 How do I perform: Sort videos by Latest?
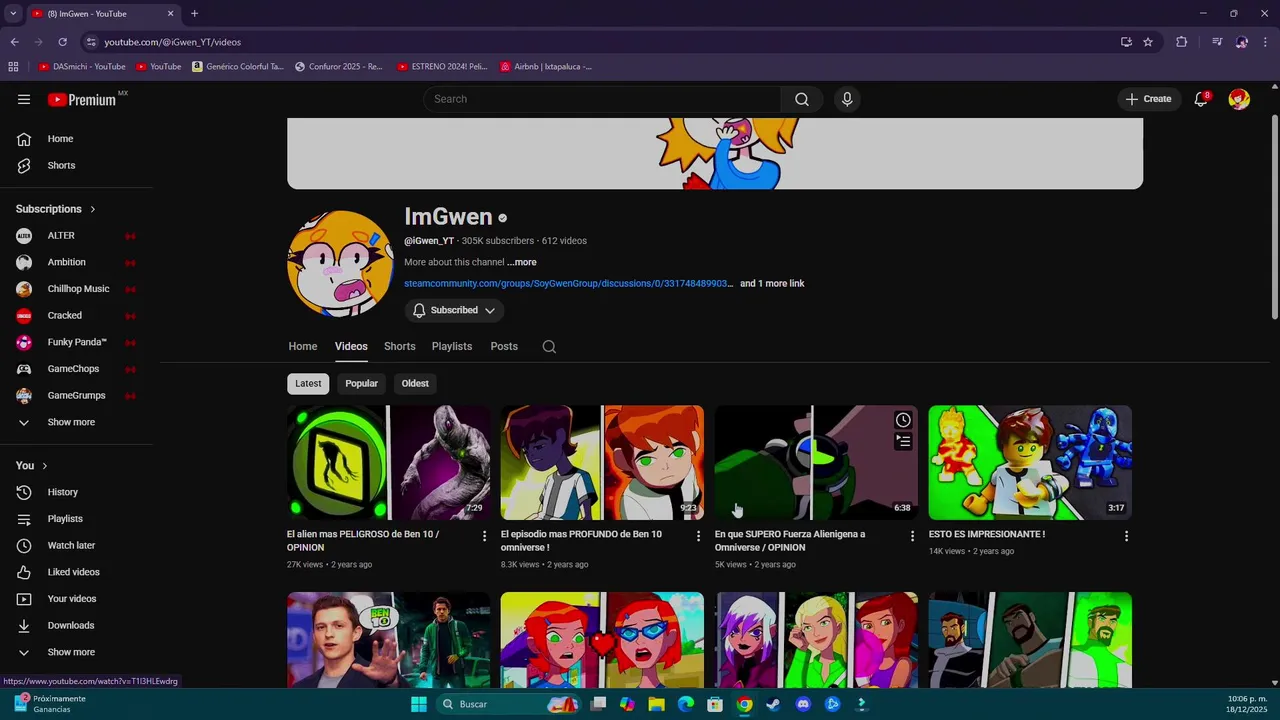(x=308, y=383)
